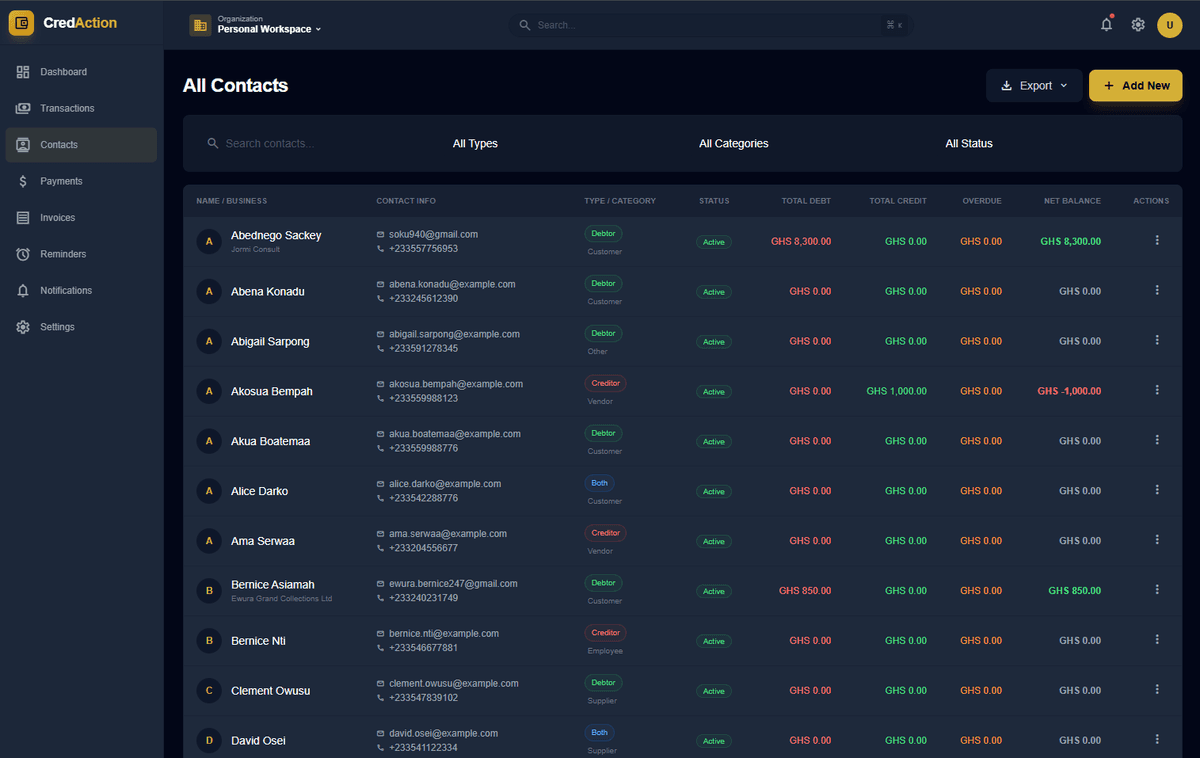Open row actions for Bernice Asiamah
The width and height of the screenshot is (1200, 758).
(x=1157, y=590)
